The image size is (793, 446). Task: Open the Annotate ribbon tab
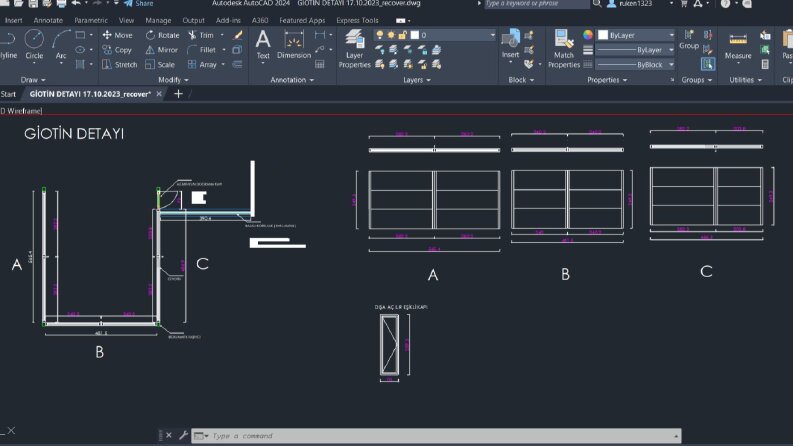pyautogui.click(x=48, y=20)
